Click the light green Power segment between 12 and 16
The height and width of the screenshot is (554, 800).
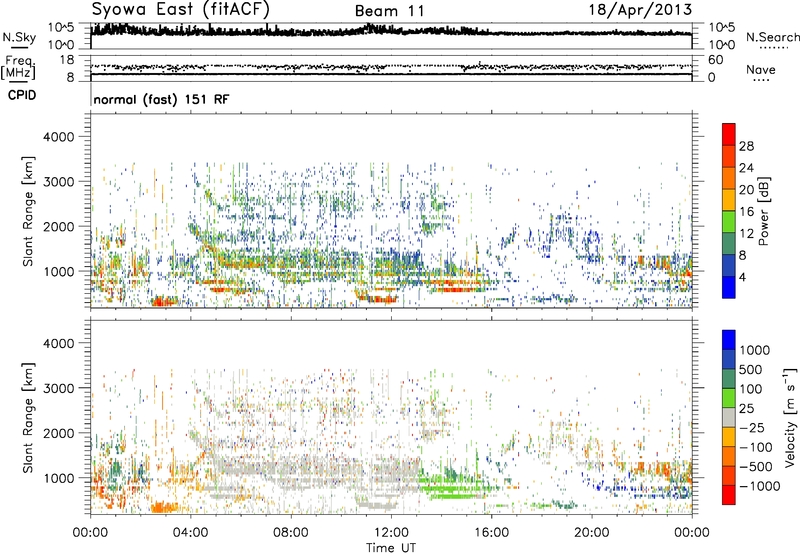[x=729, y=222]
